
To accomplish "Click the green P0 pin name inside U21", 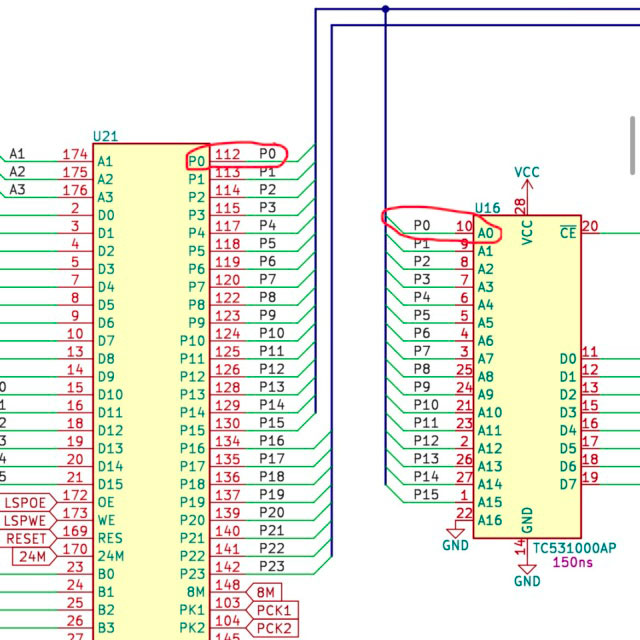I will 196,161.
